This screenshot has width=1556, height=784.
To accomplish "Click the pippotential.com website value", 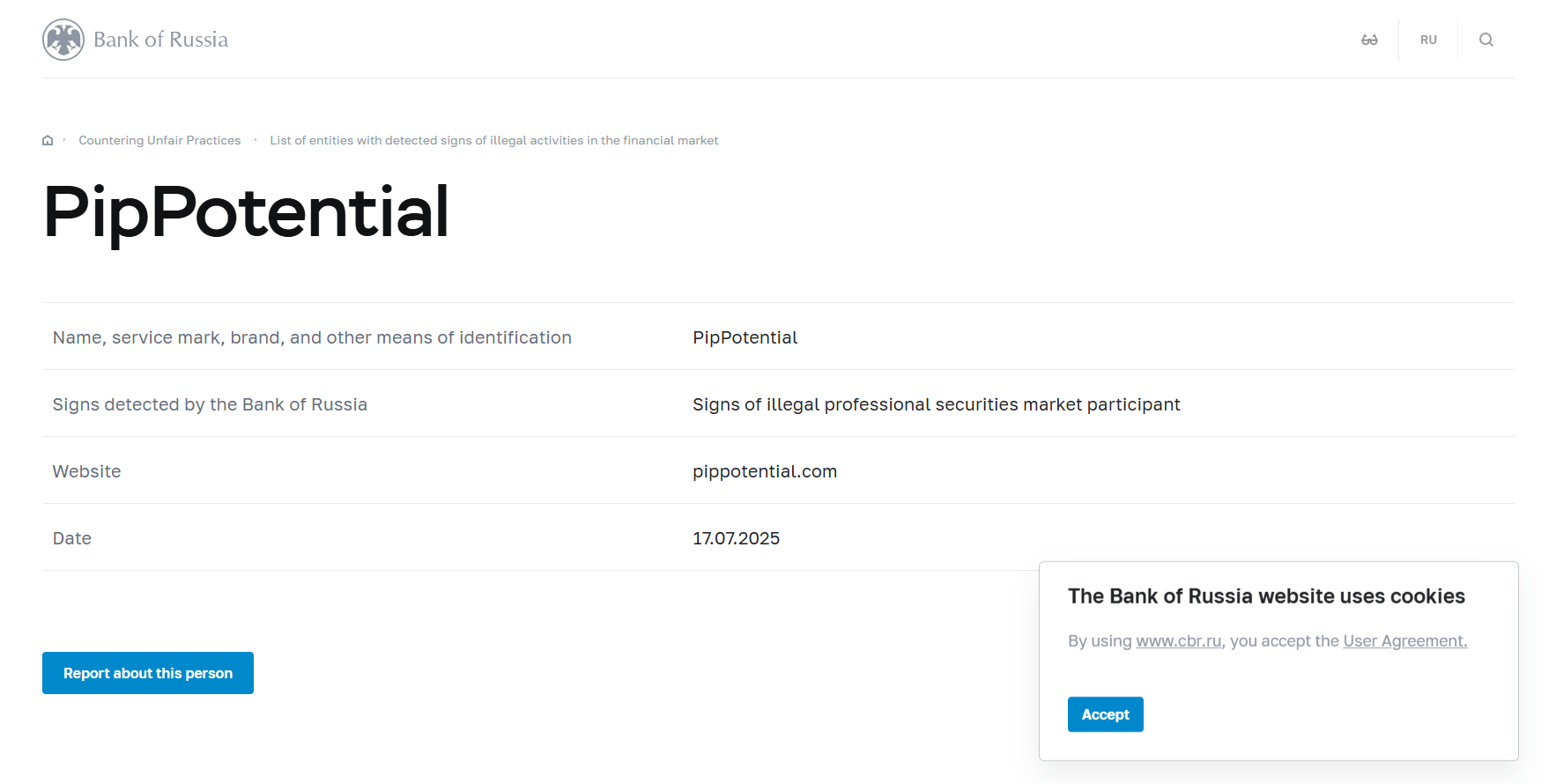I will click(764, 471).
